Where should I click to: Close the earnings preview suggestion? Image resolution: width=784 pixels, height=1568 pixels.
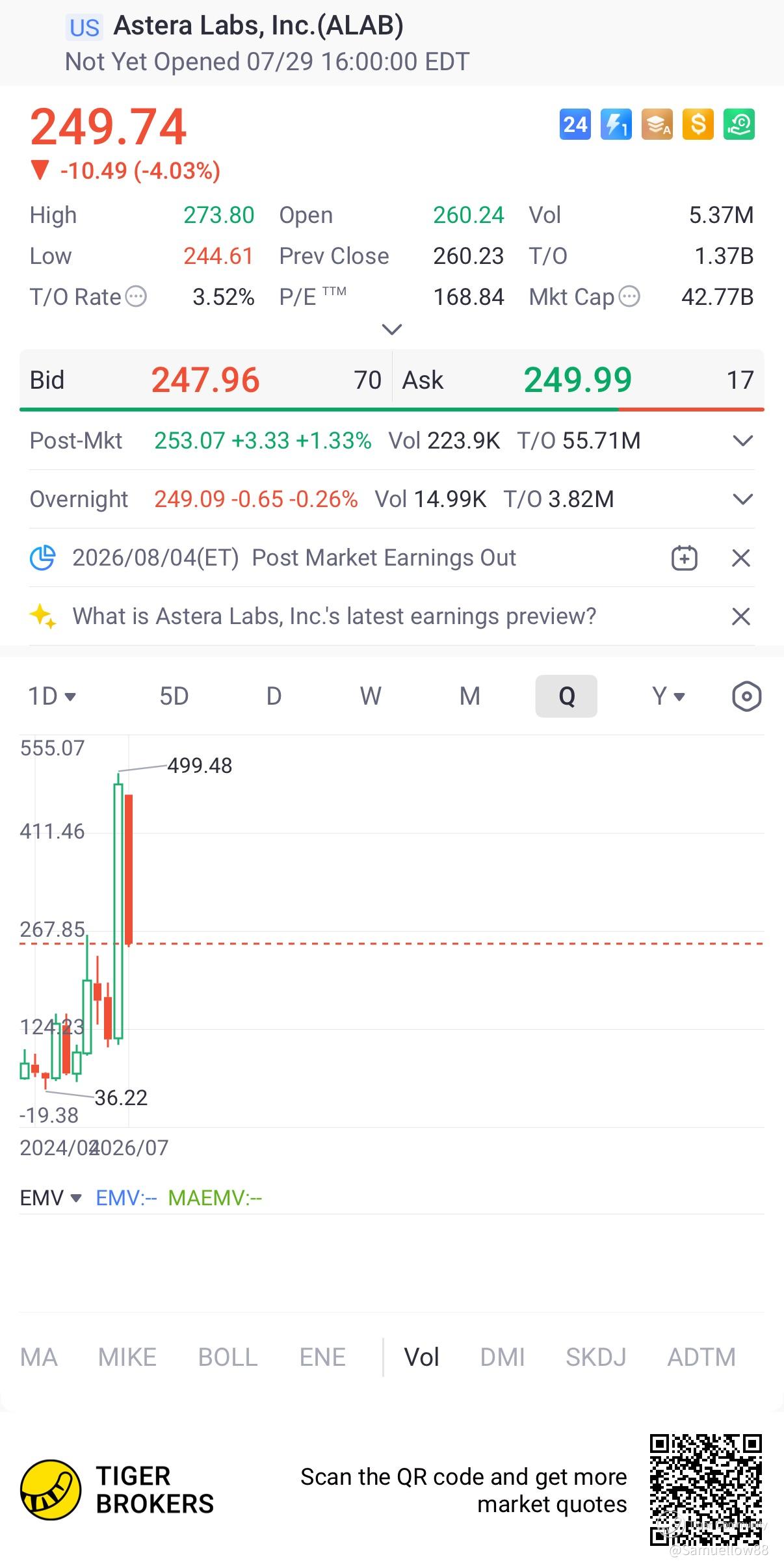tap(741, 616)
